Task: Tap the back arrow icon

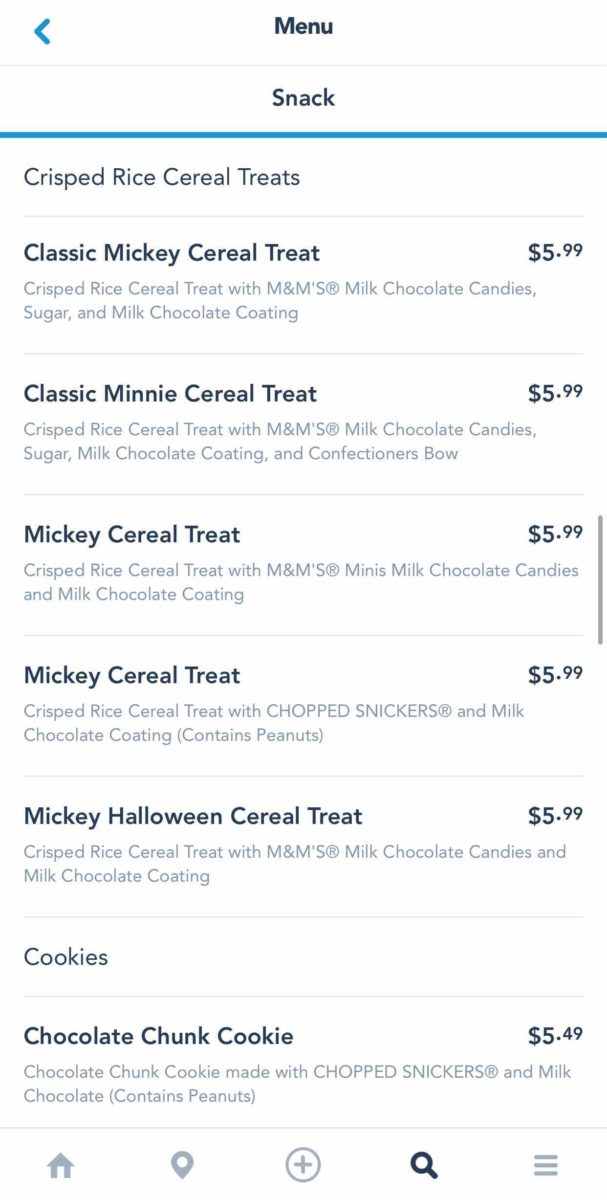Action: [x=42, y=31]
